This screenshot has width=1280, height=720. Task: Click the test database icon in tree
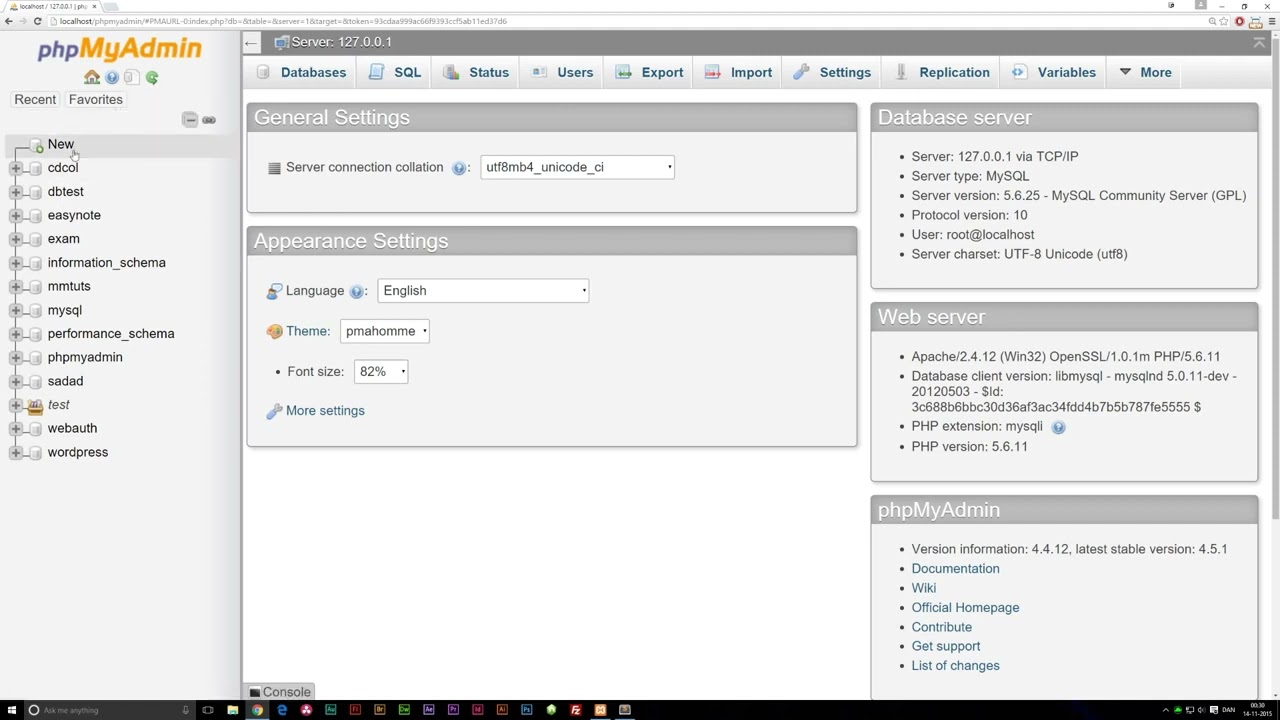[x=35, y=405]
